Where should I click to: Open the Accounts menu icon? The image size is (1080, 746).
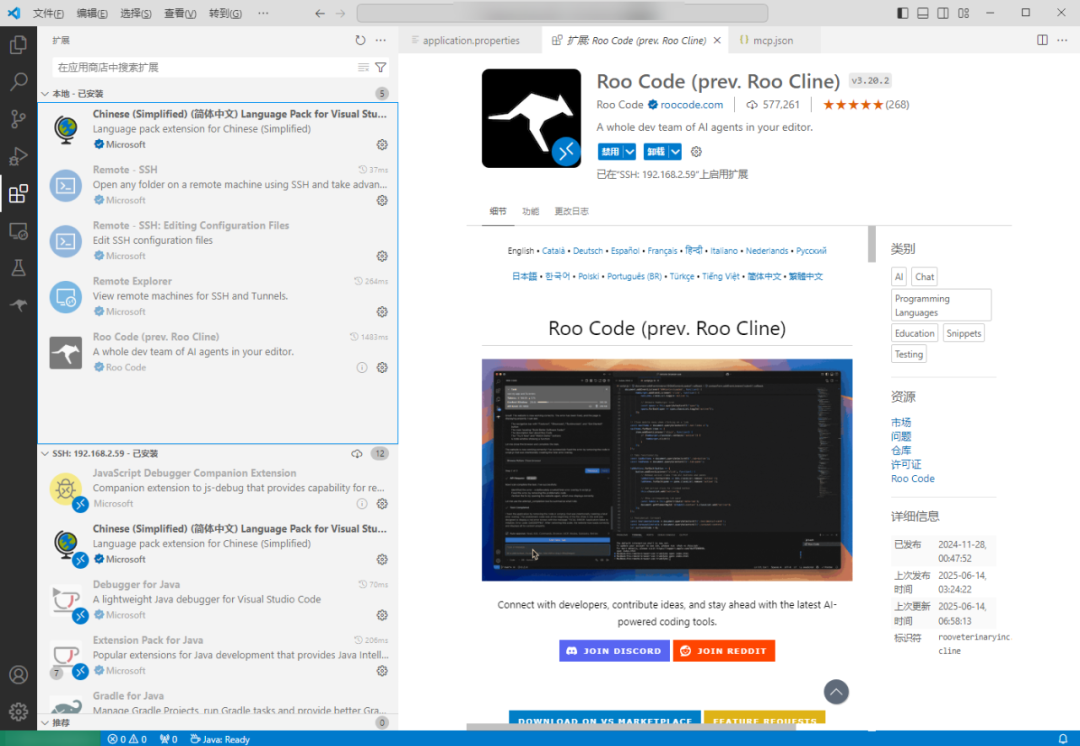click(19, 674)
